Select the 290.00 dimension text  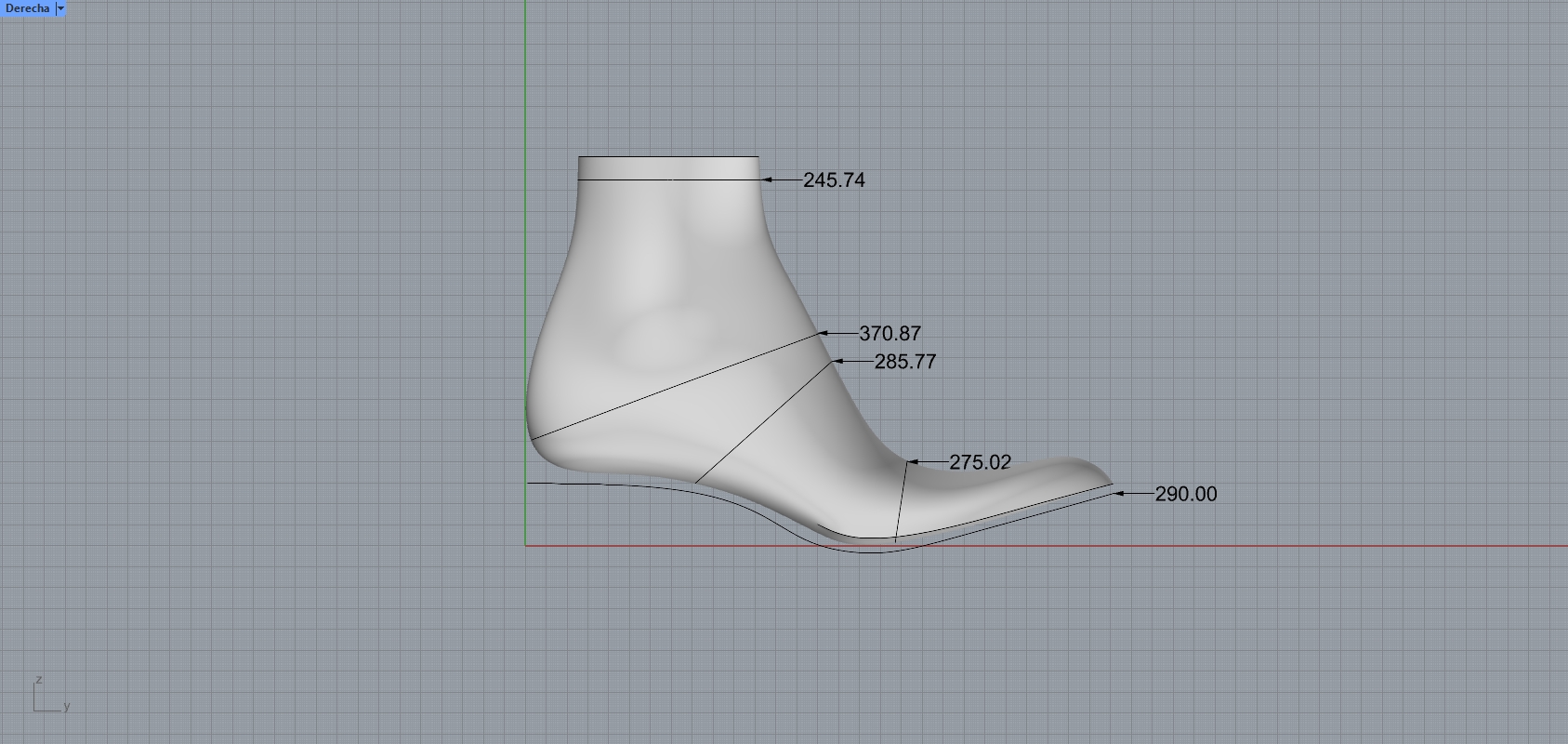pyautogui.click(x=1186, y=495)
